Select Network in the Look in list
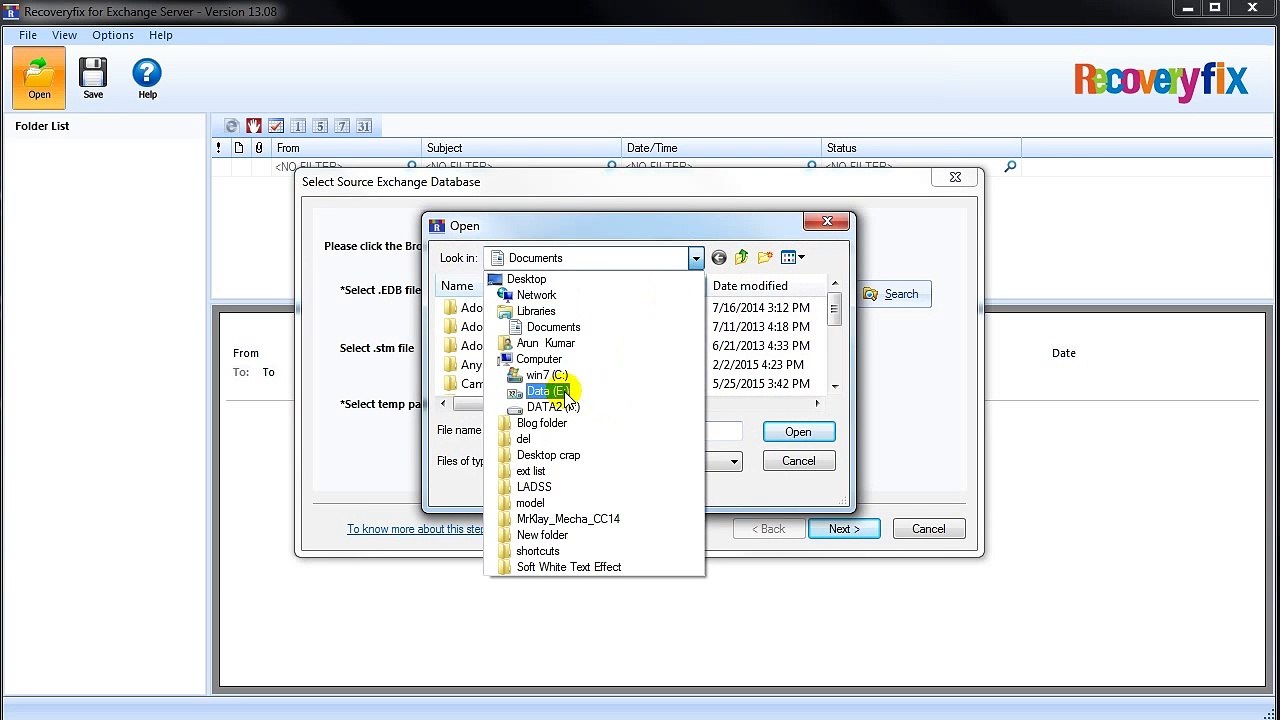Viewport: 1280px width, 720px height. [x=536, y=295]
